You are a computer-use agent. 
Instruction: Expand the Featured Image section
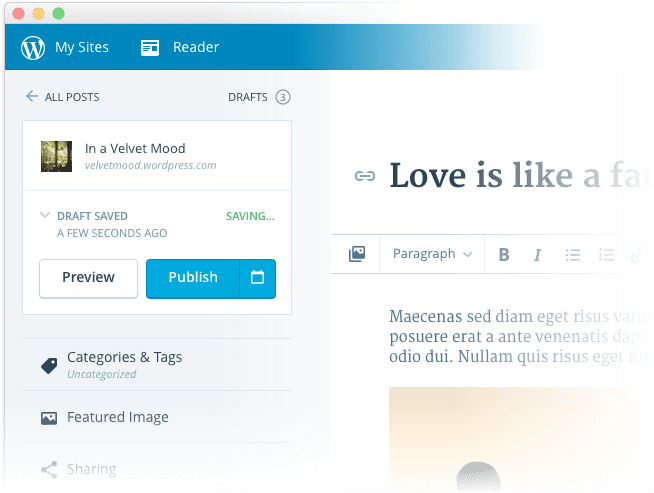[x=157, y=417]
